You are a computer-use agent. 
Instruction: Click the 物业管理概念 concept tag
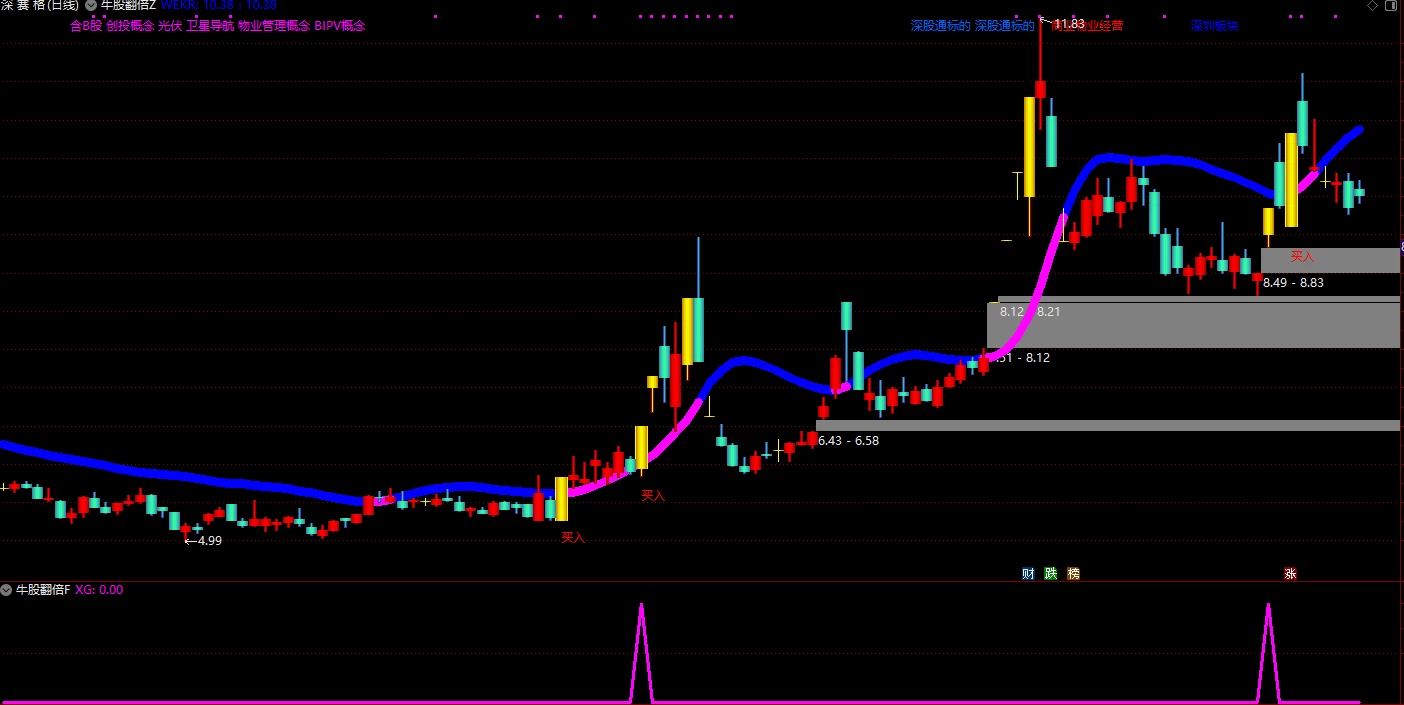pos(275,26)
